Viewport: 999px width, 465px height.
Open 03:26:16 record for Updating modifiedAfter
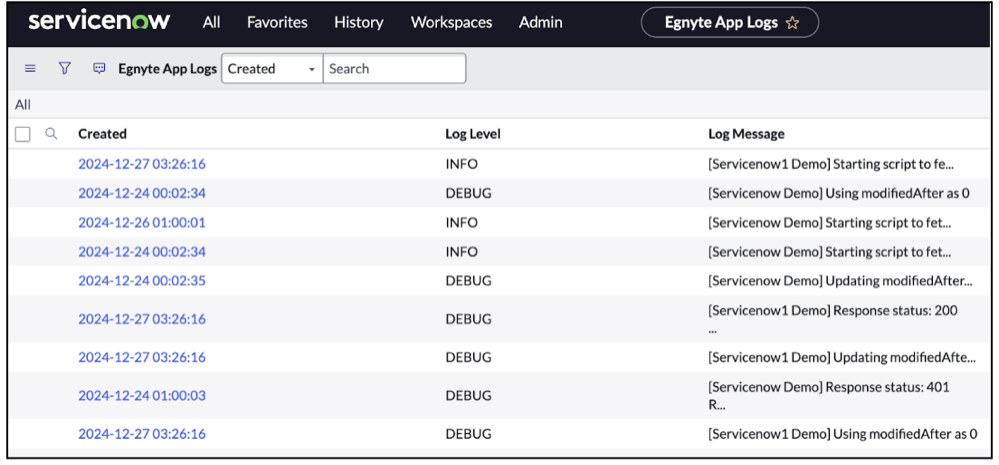click(142, 357)
